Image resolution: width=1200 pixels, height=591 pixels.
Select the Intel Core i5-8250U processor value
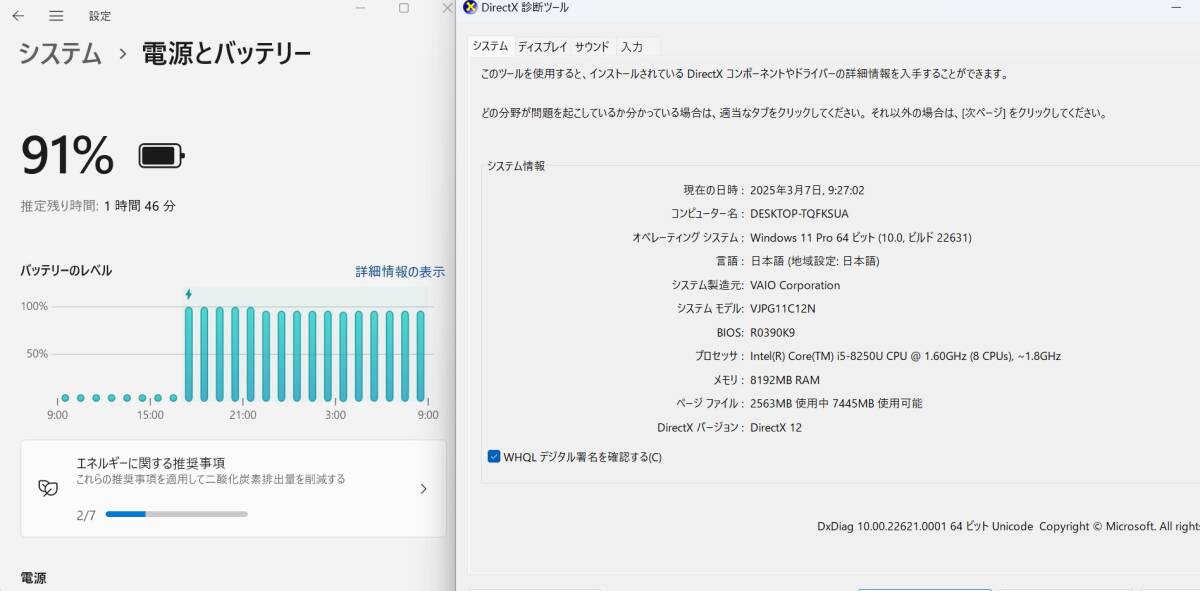[906, 356]
